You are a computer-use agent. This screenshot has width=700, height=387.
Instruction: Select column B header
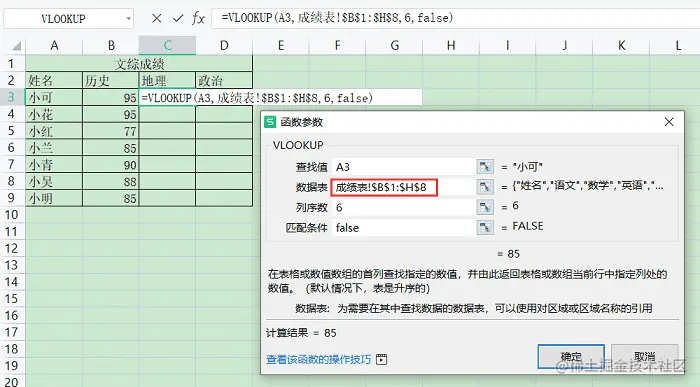tap(111, 45)
